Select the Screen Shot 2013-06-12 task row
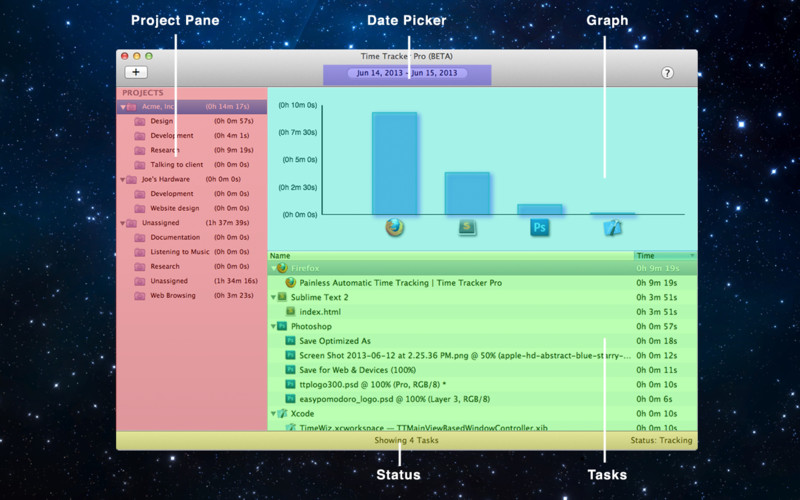 pos(482,355)
